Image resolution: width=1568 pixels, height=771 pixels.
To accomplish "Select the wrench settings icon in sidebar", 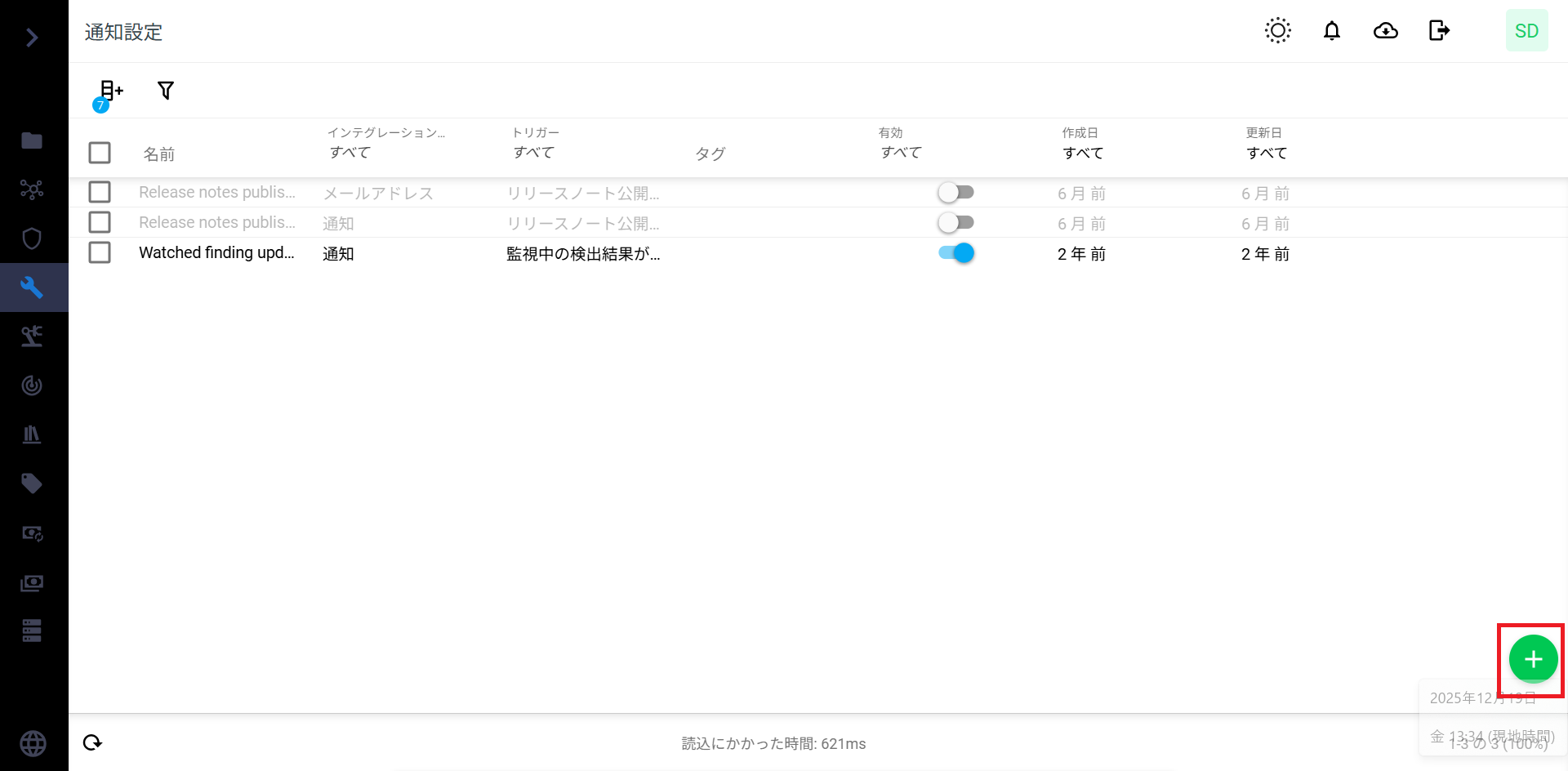I will pyautogui.click(x=33, y=287).
